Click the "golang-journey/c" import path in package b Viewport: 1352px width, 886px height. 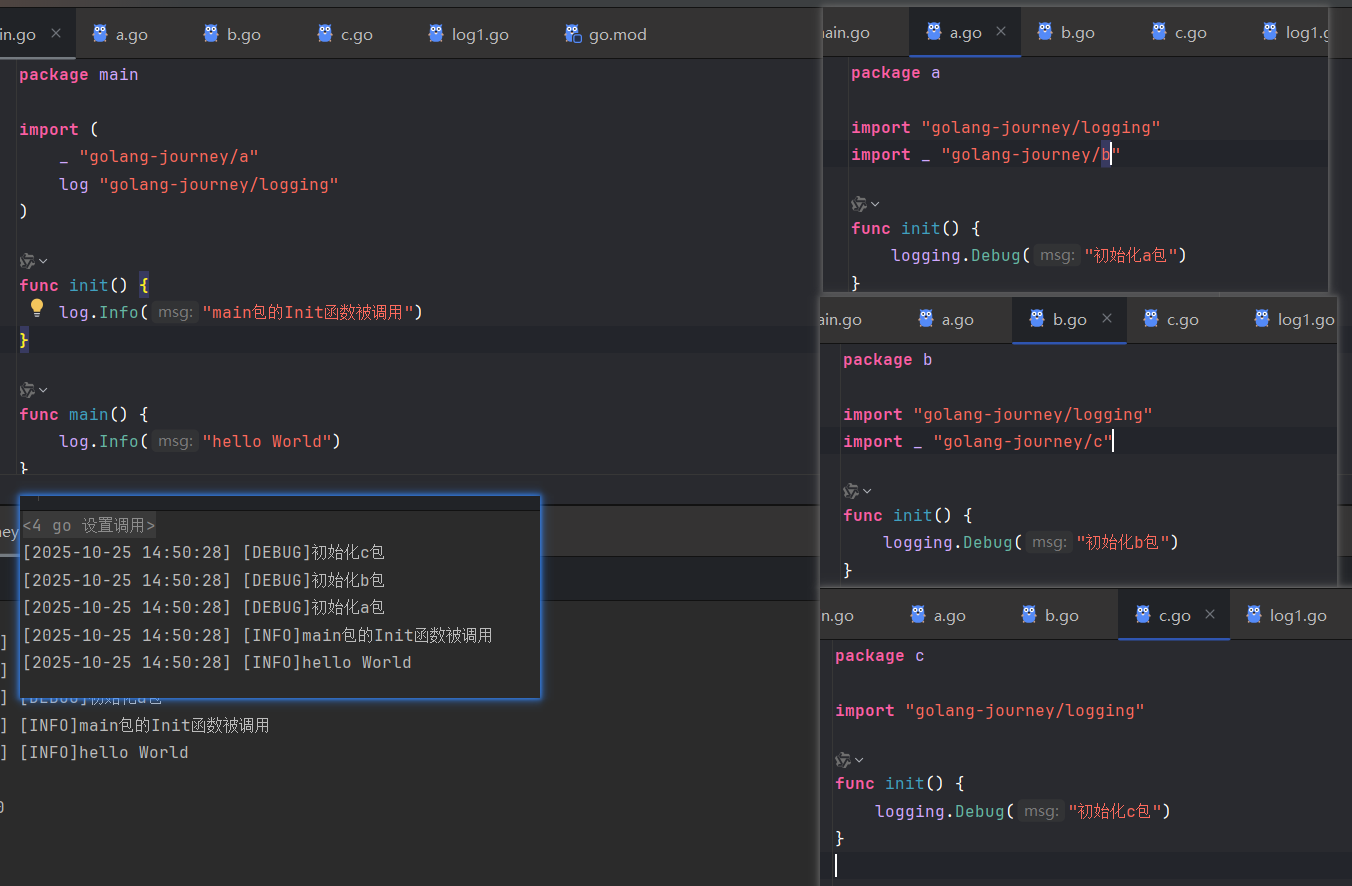pyautogui.click(x=1022, y=441)
